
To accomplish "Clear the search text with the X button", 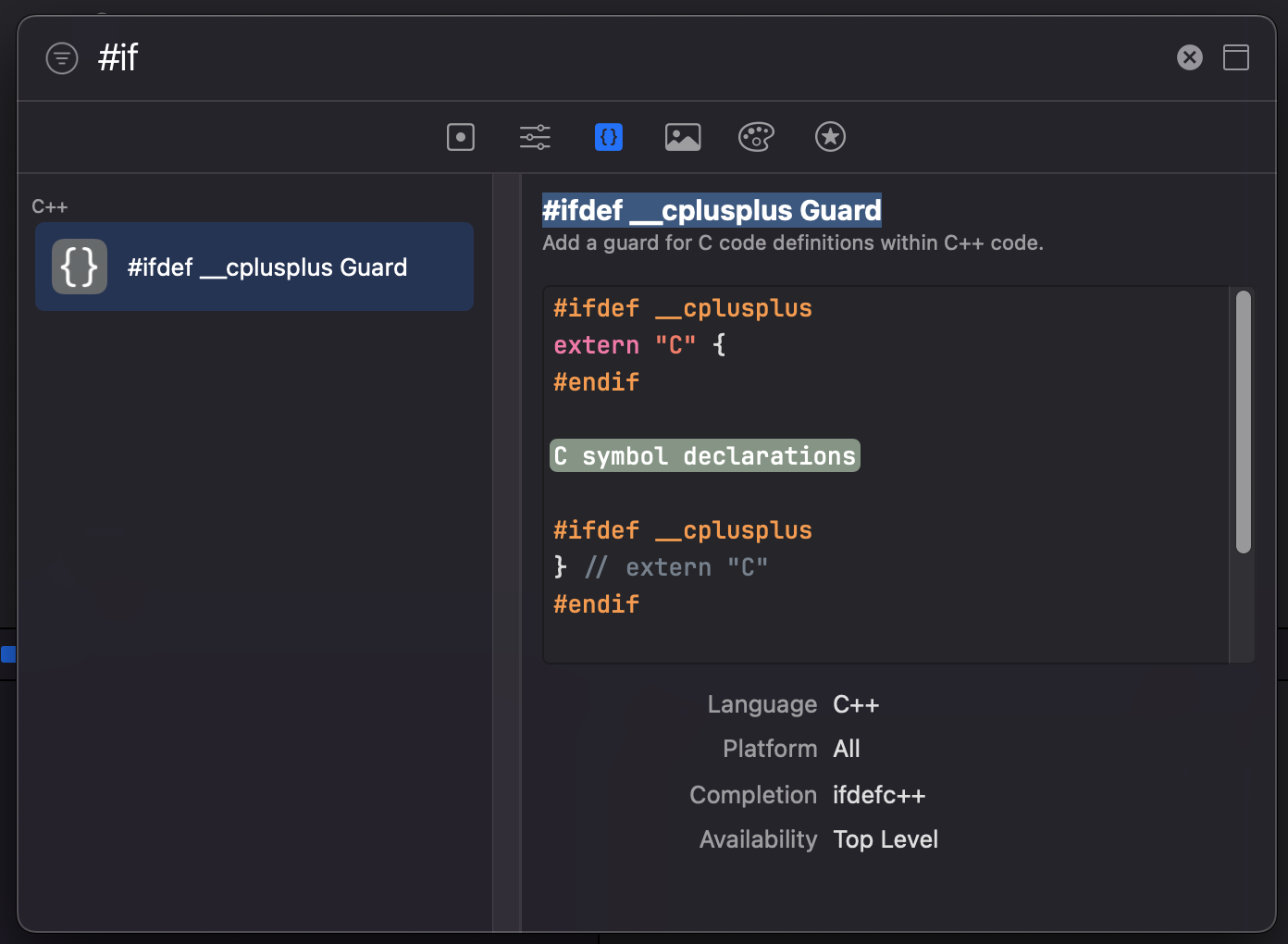I will (x=1190, y=57).
